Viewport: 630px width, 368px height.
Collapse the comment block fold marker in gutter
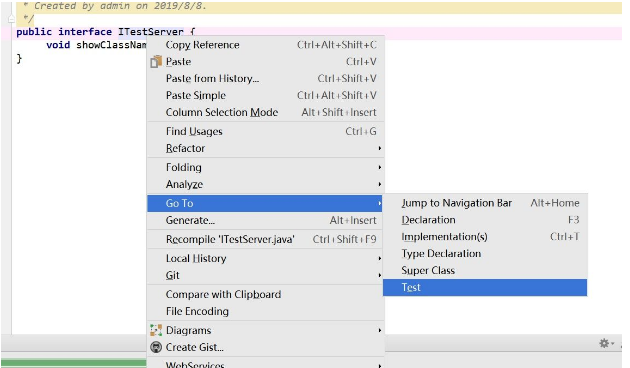[x=11, y=18]
